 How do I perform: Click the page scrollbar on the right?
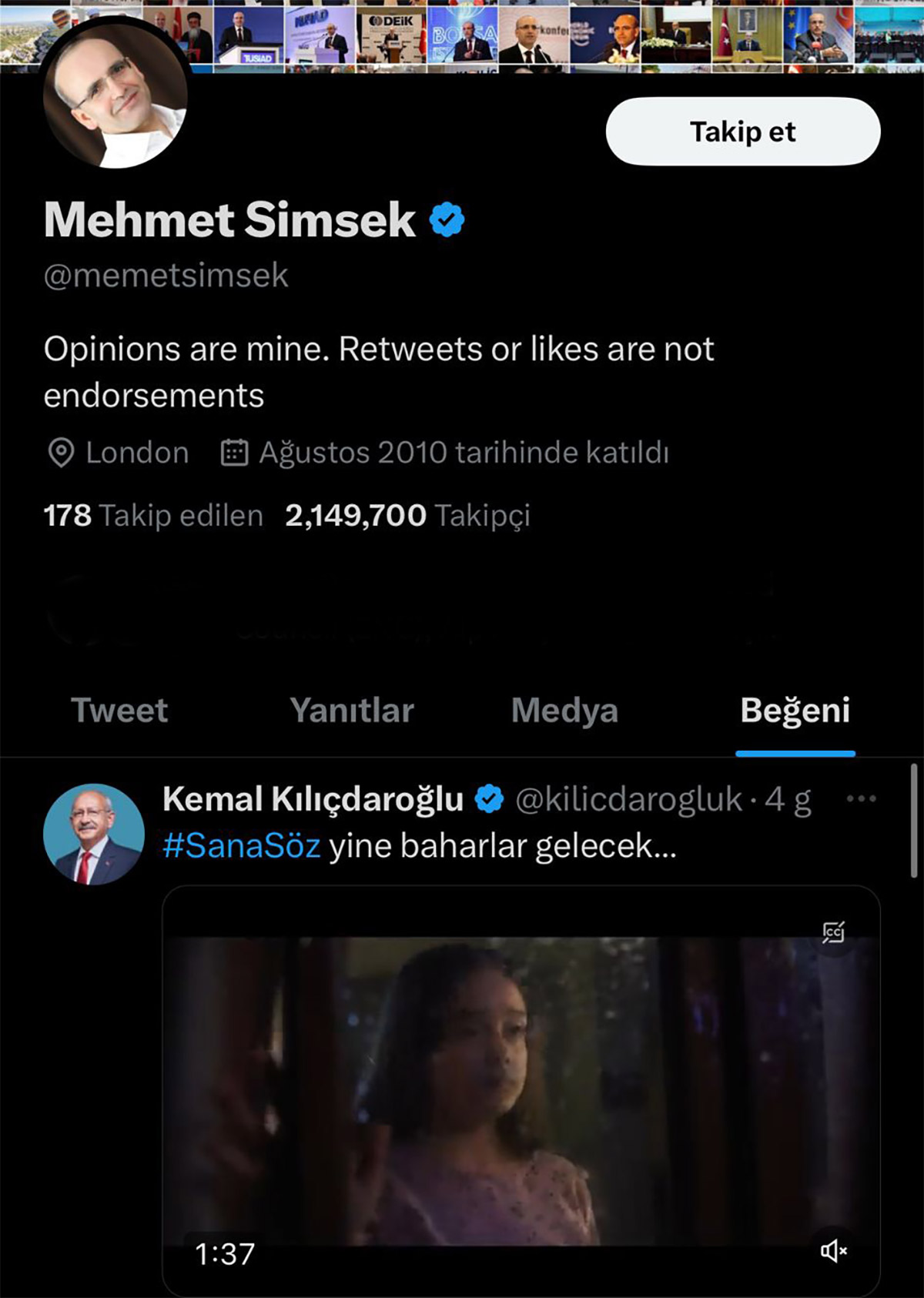tap(914, 821)
